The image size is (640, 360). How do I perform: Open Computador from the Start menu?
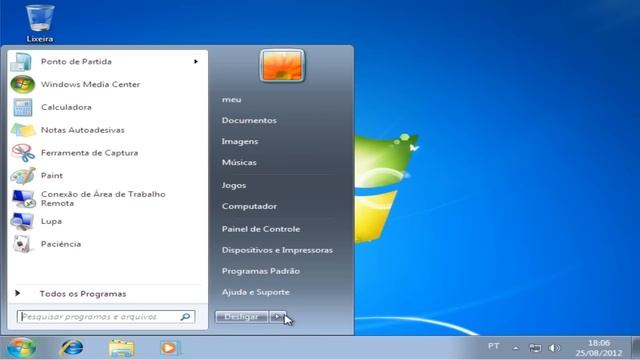pos(249,206)
